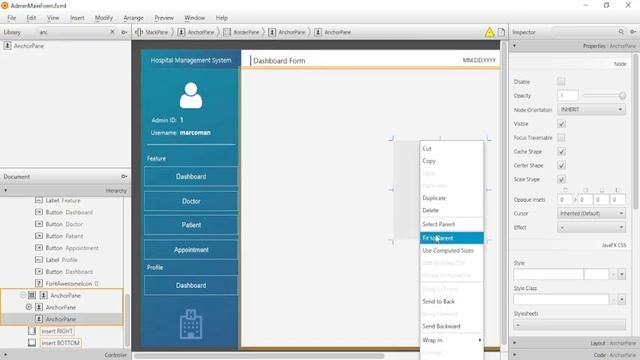Image resolution: width=640 pixels, height=360 pixels.
Task: Toggle Cache Shape checkbox
Action: coord(561,151)
